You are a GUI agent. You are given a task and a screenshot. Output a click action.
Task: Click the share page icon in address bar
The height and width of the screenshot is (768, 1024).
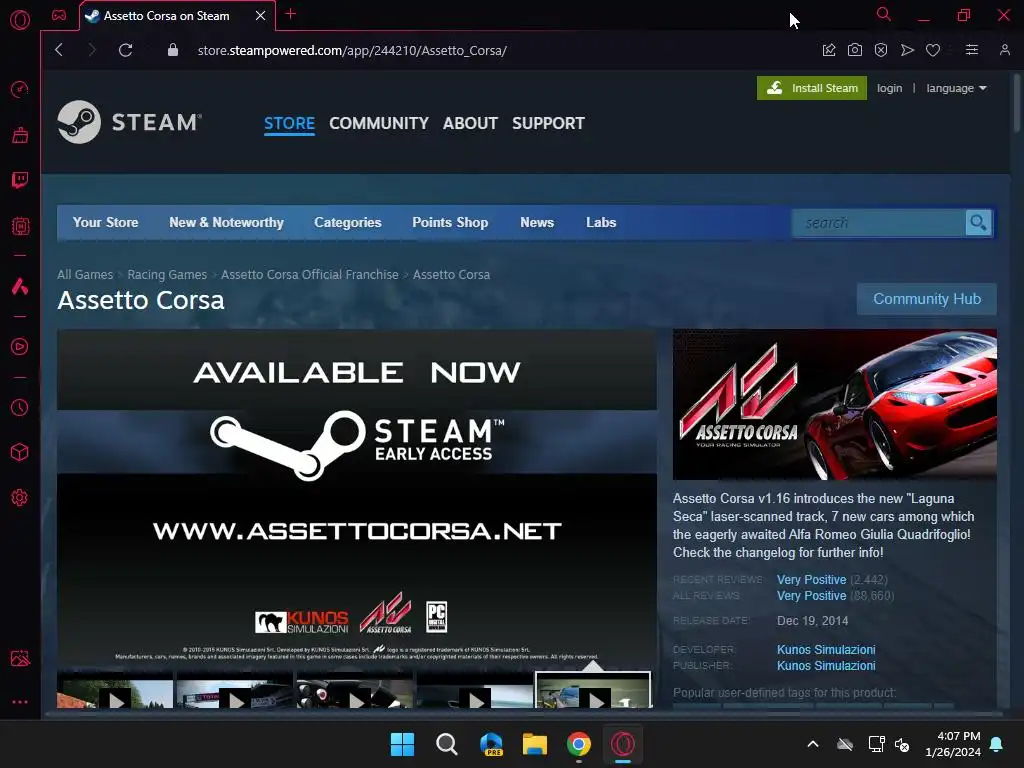tap(829, 50)
